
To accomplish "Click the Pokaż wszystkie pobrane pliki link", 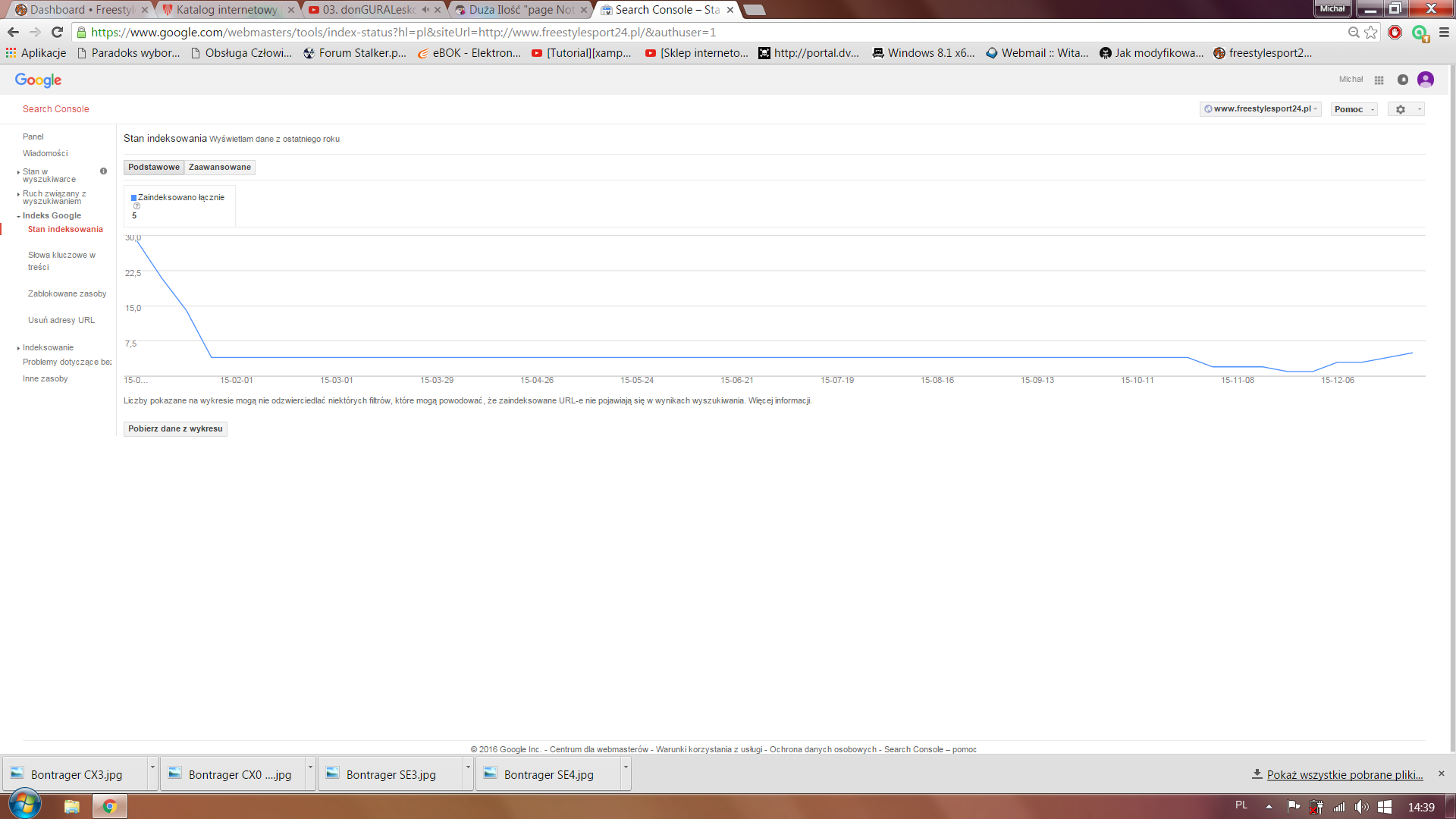I will point(1344,774).
